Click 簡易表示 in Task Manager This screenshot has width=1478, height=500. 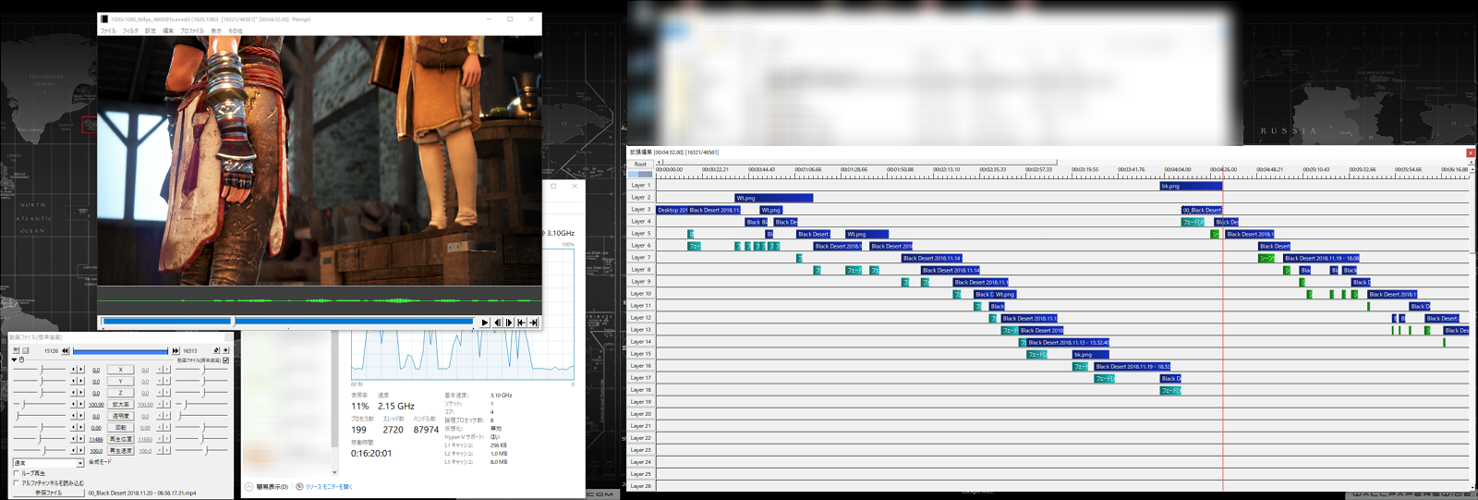[x=273, y=487]
